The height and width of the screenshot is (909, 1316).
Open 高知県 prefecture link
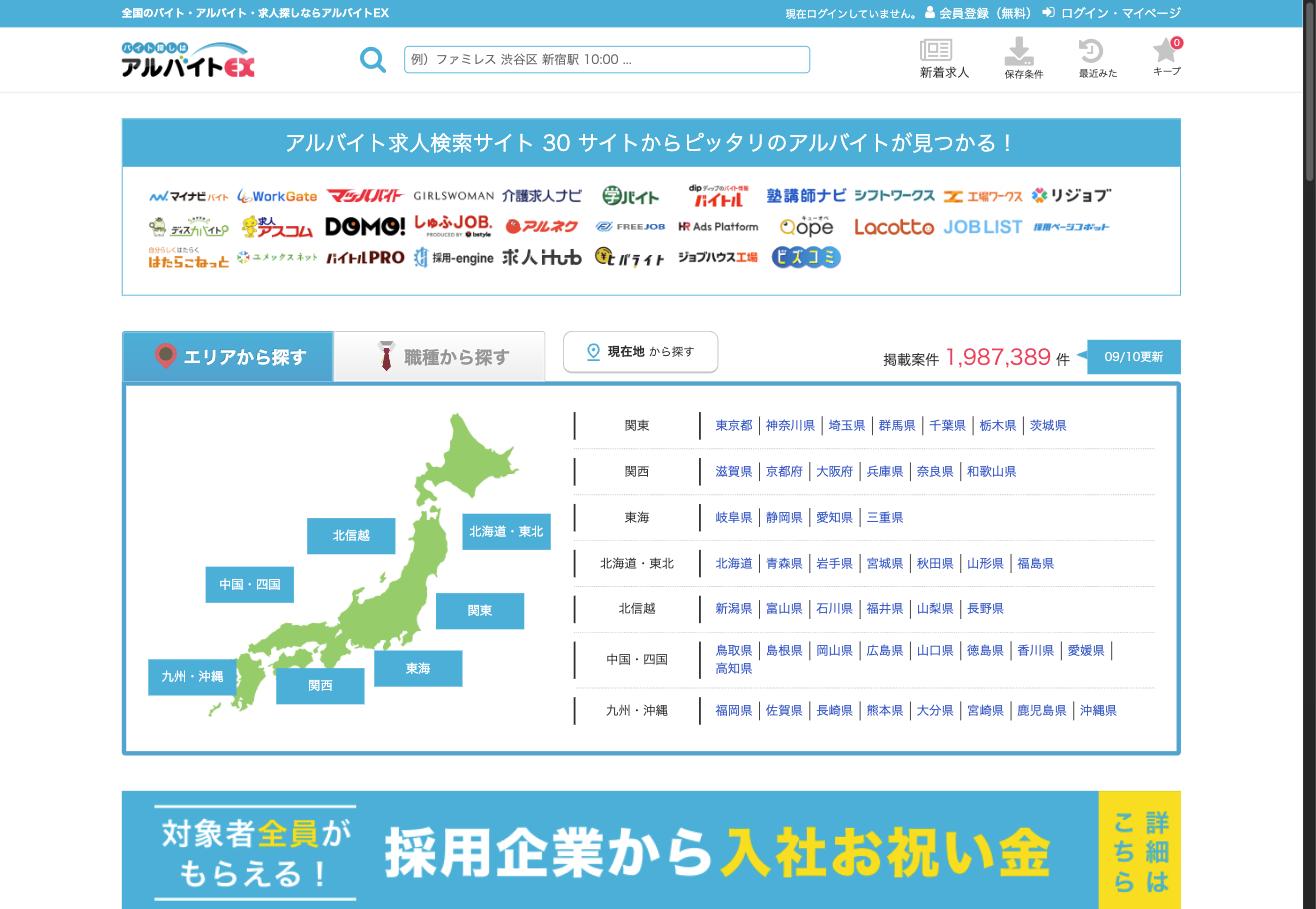(733, 668)
